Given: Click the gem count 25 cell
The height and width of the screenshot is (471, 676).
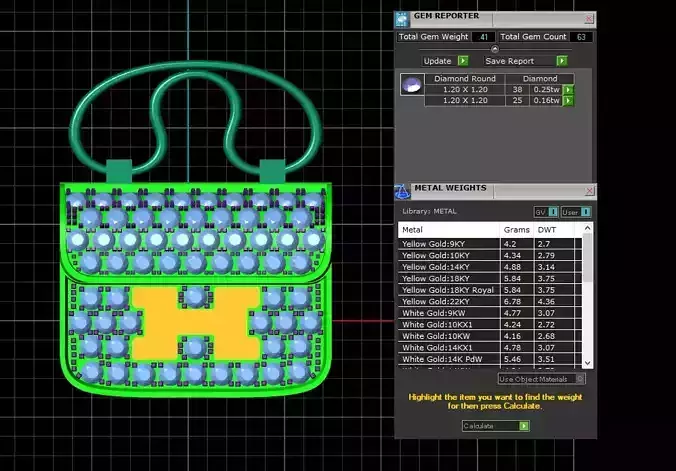Looking at the screenshot, I should point(517,100).
